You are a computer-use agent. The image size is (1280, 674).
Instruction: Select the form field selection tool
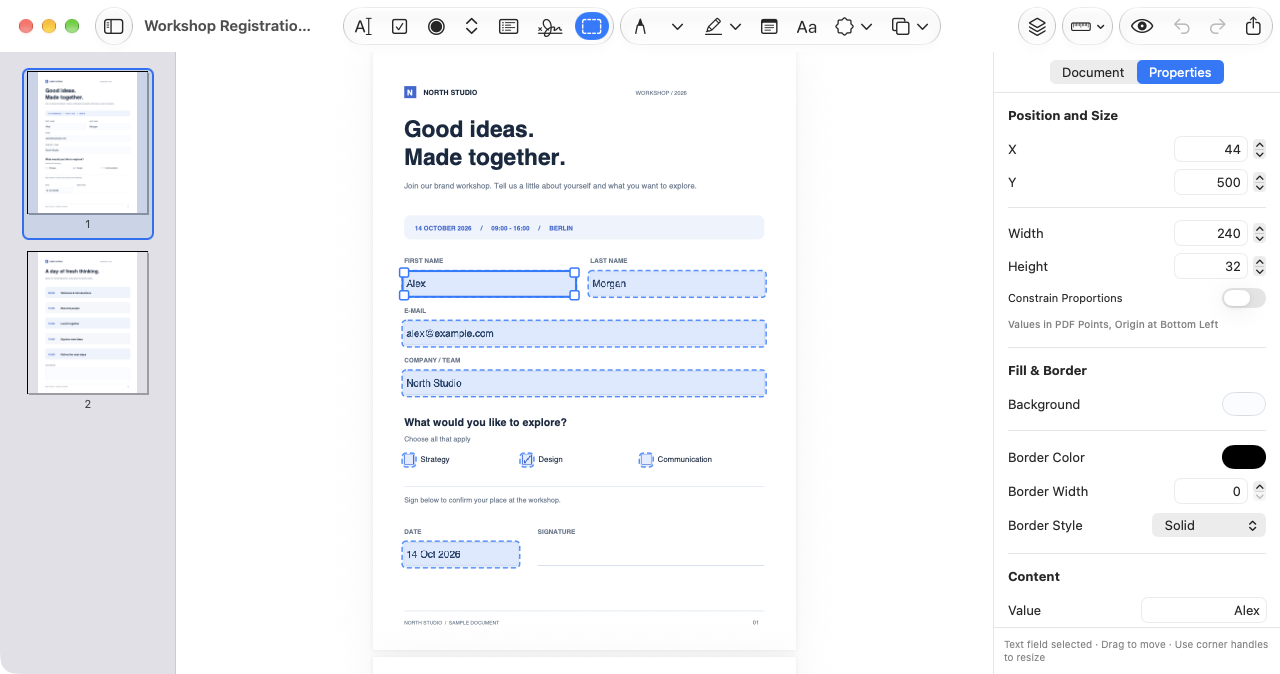(x=592, y=27)
